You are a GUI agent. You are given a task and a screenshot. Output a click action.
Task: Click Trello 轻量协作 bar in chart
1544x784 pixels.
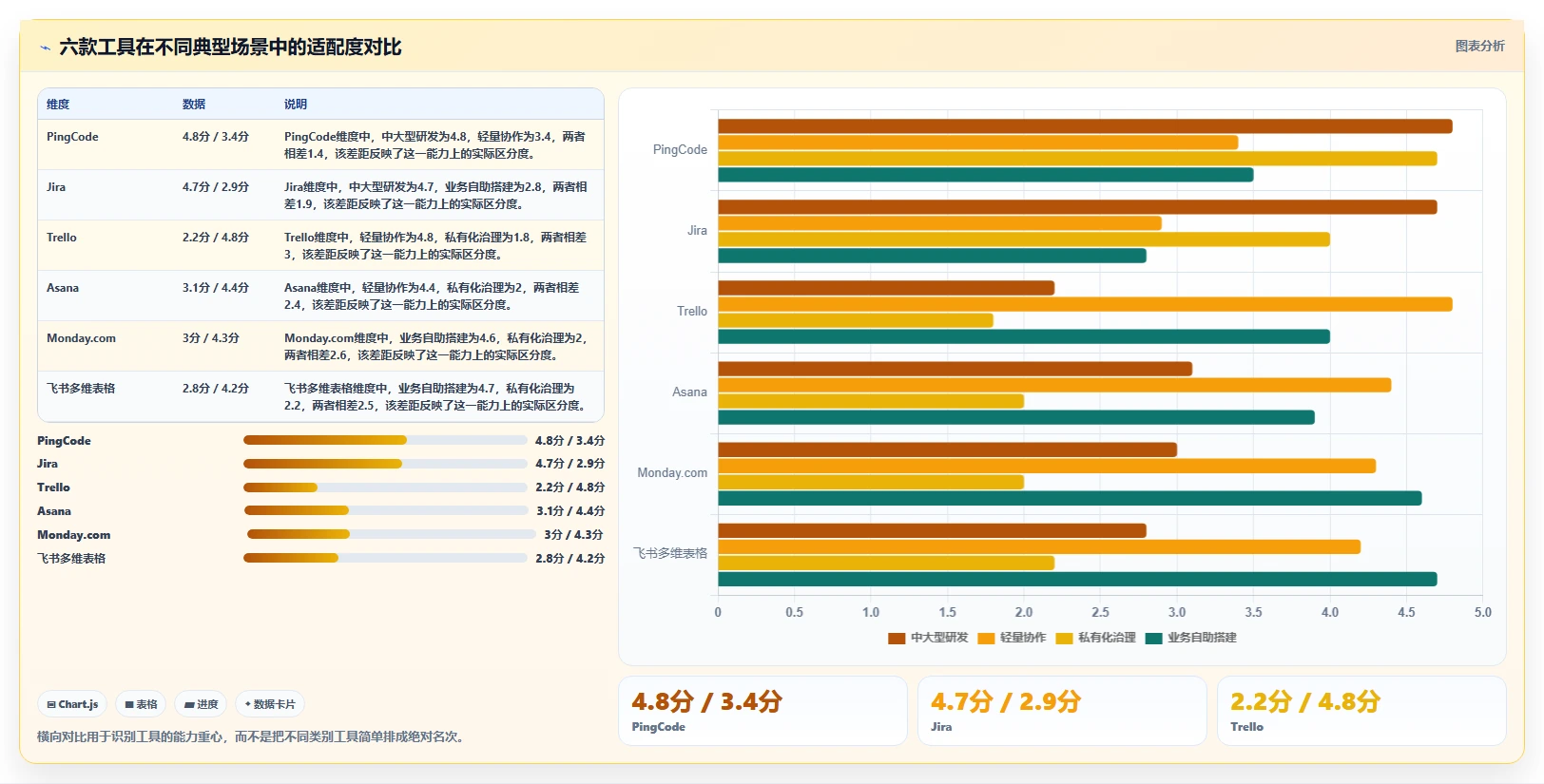pyautogui.click(x=1085, y=304)
